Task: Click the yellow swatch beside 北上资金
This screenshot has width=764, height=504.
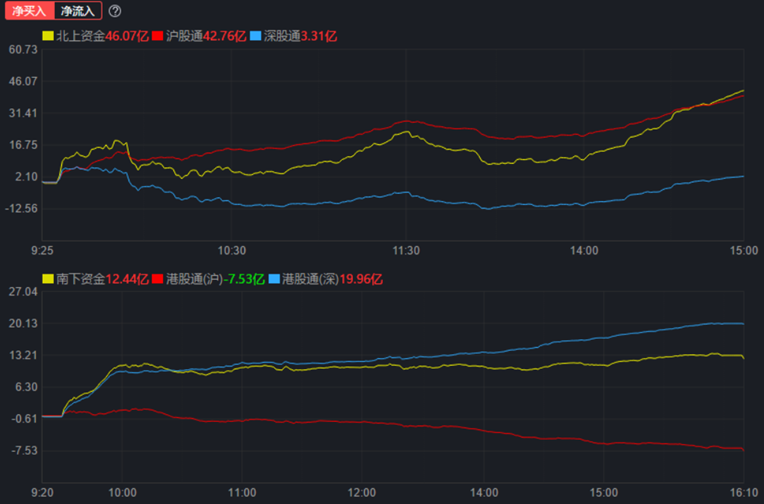Action: coord(47,36)
